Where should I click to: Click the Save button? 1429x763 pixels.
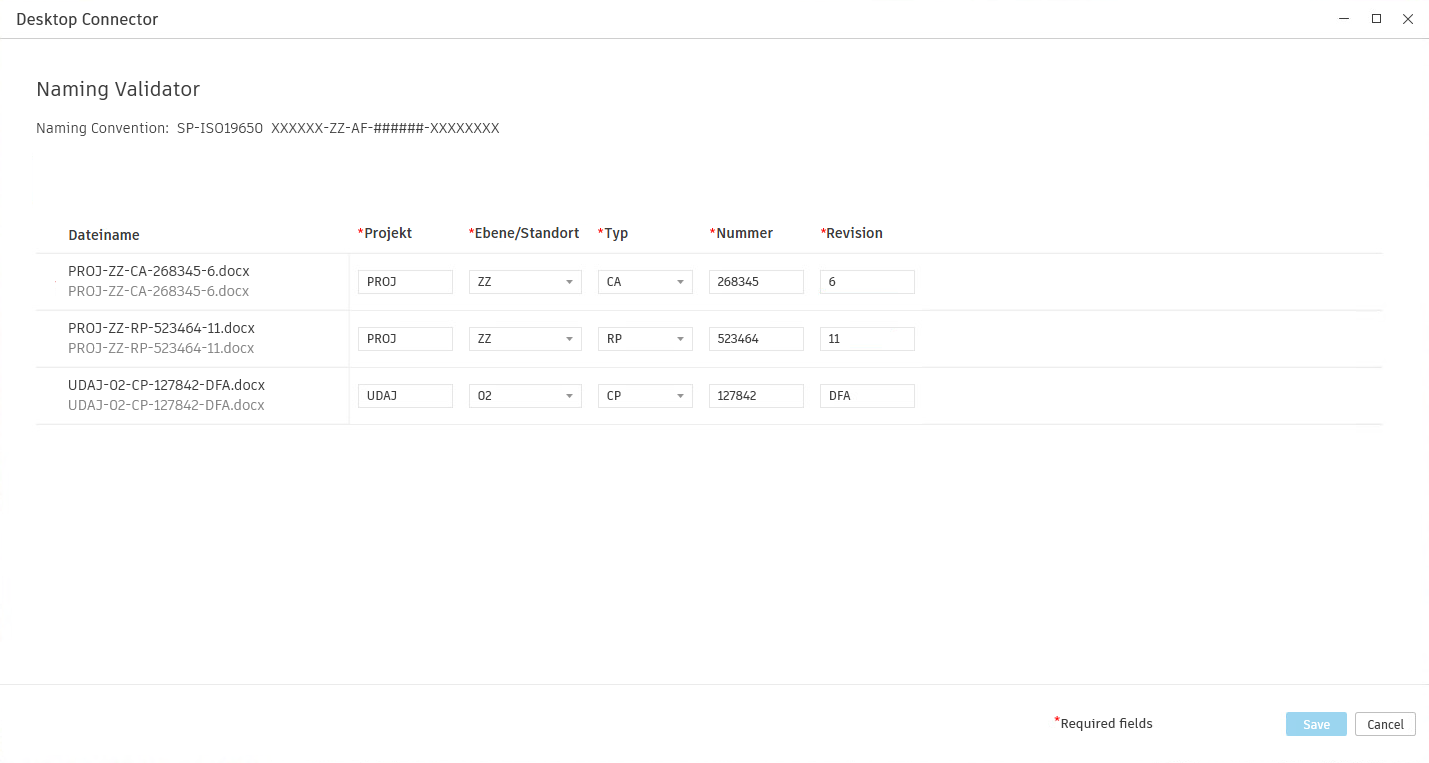tap(1316, 724)
